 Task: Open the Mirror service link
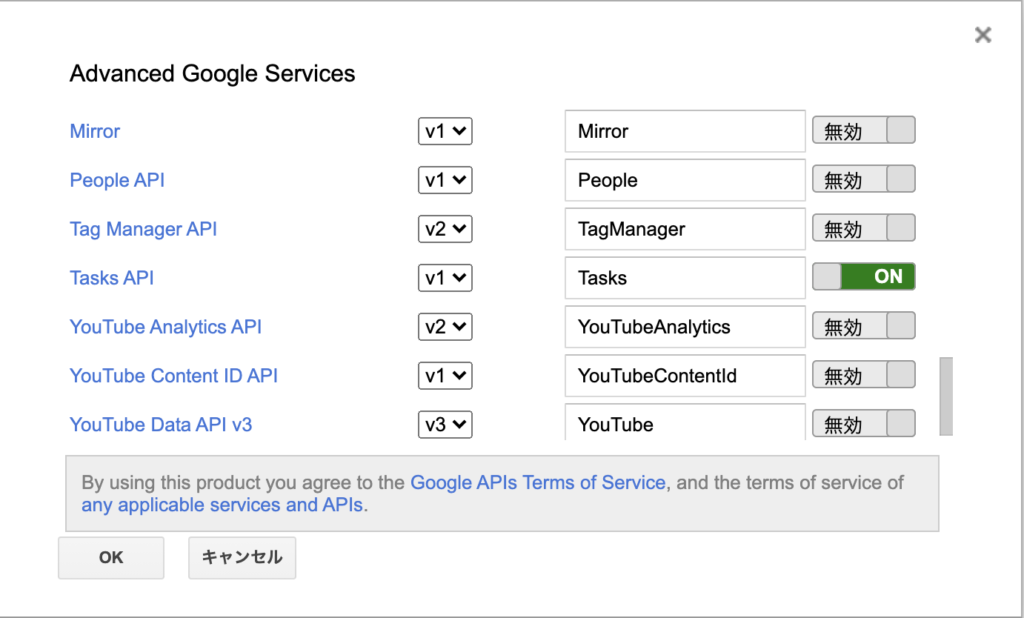click(x=95, y=131)
